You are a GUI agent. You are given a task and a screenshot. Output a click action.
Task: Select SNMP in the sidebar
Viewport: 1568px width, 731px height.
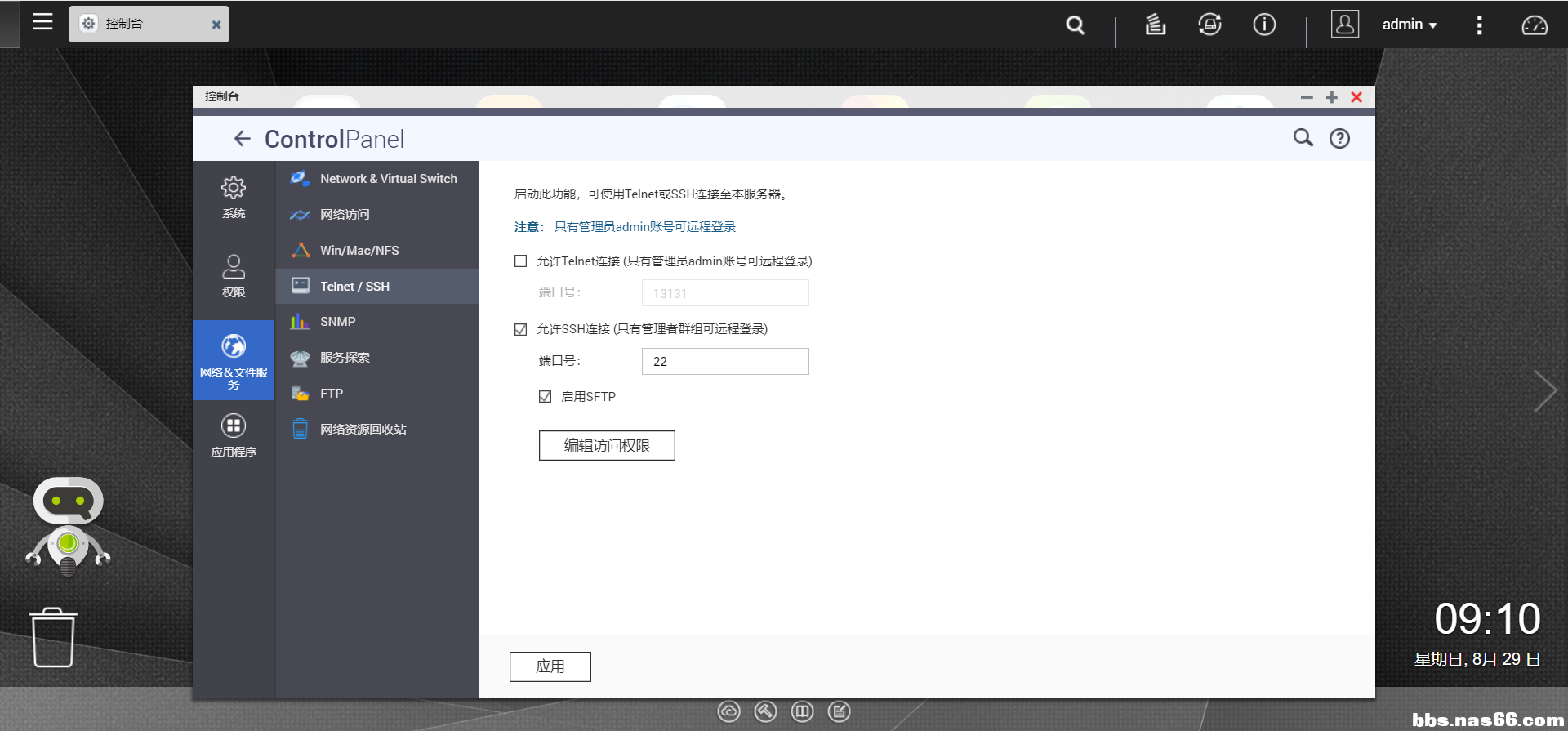337,322
